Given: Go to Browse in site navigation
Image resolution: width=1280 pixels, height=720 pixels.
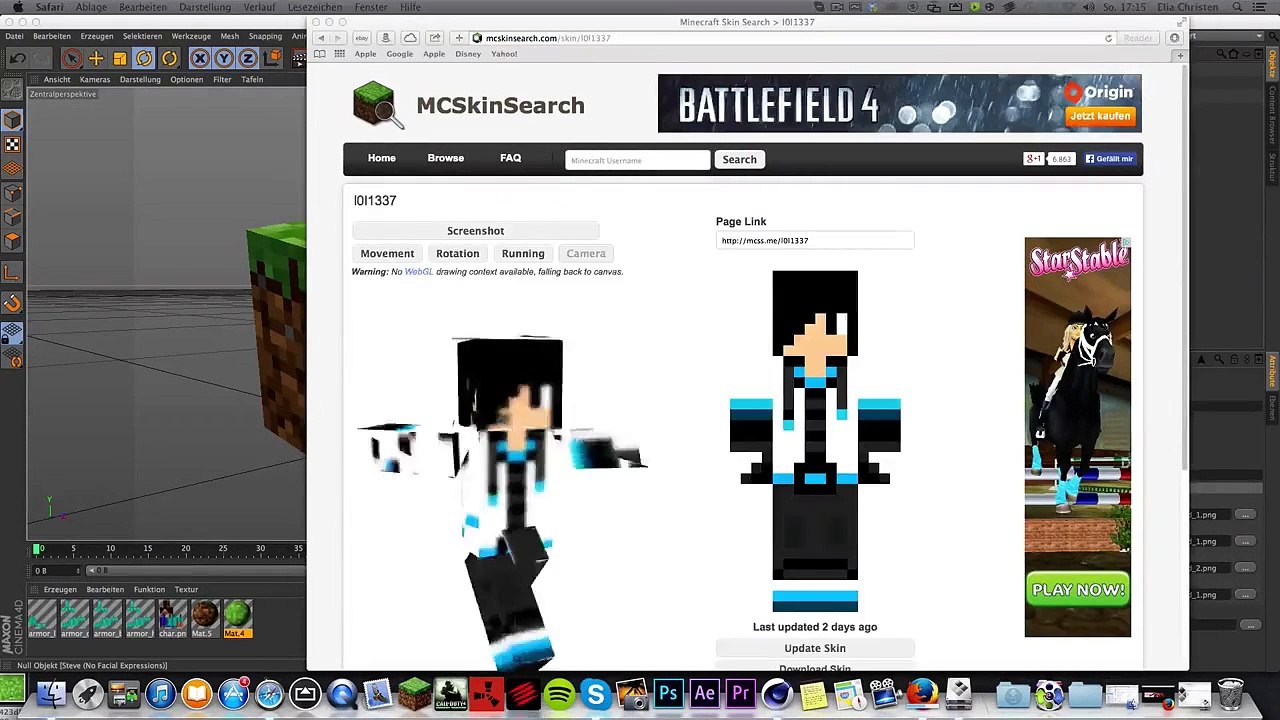Looking at the screenshot, I should [445, 158].
